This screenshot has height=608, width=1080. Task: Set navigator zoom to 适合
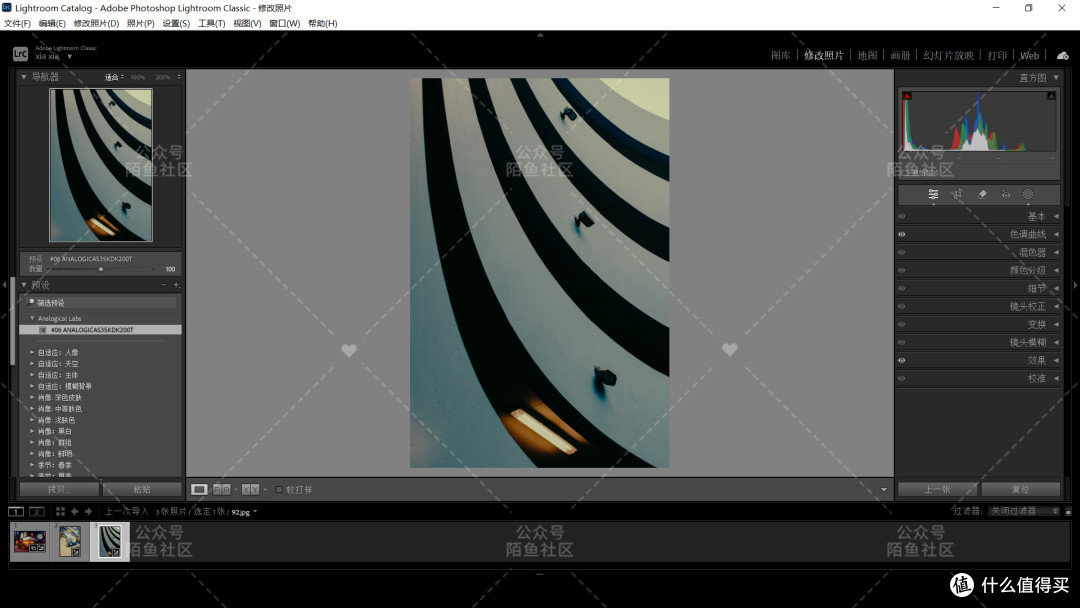click(x=111, y=77)
